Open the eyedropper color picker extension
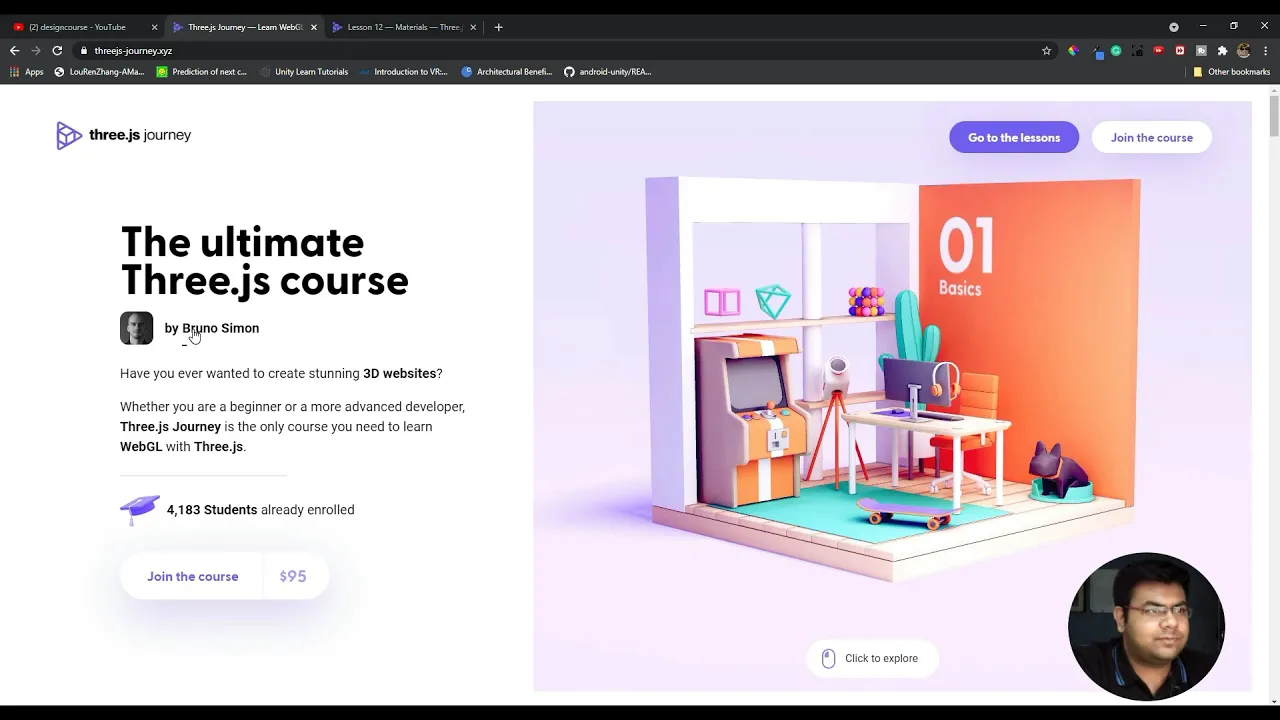Screen dimensions: 1280x720 tap(1097, 52)
